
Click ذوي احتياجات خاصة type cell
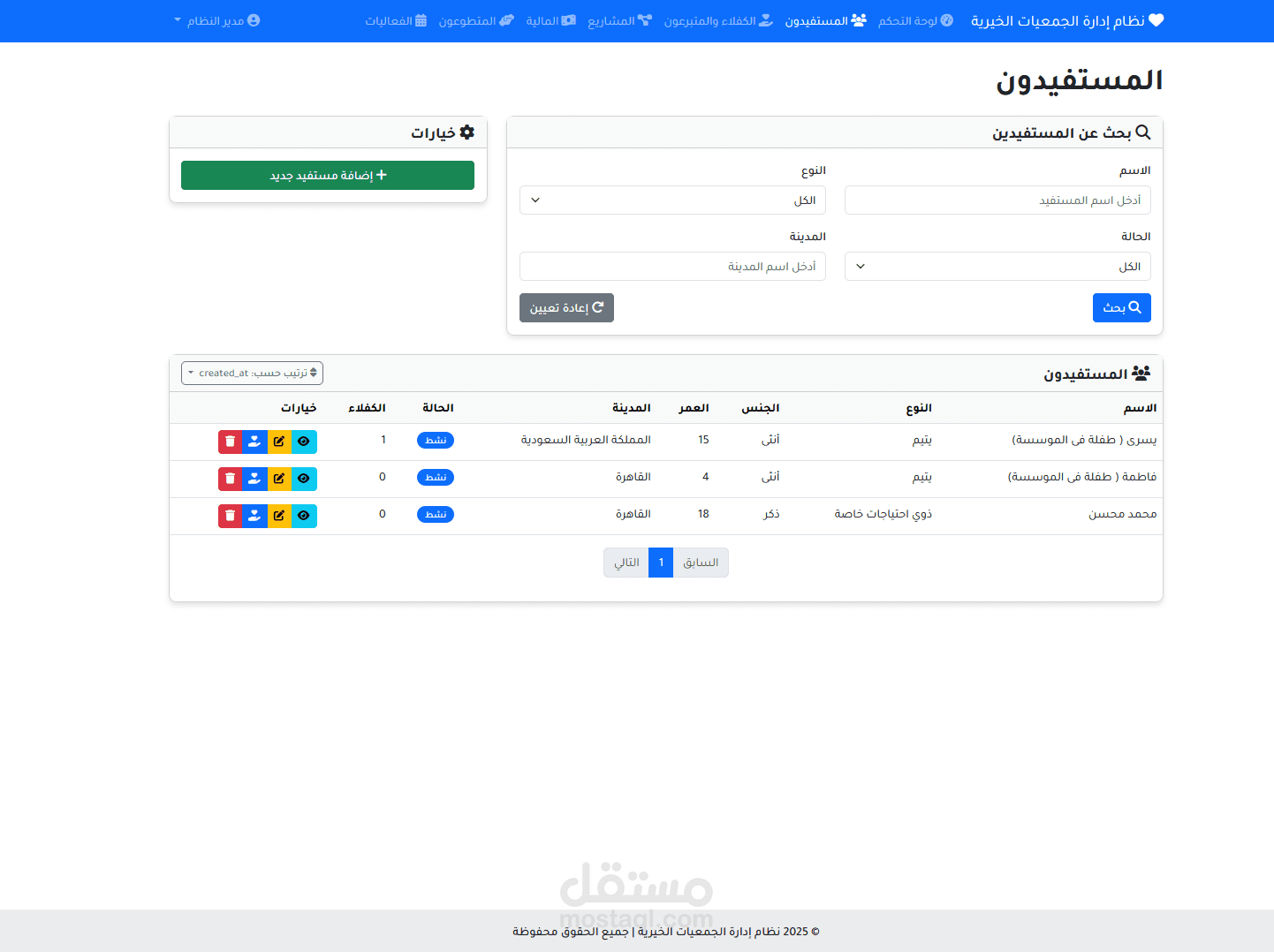pyautogui.click(x=883, y=514)
